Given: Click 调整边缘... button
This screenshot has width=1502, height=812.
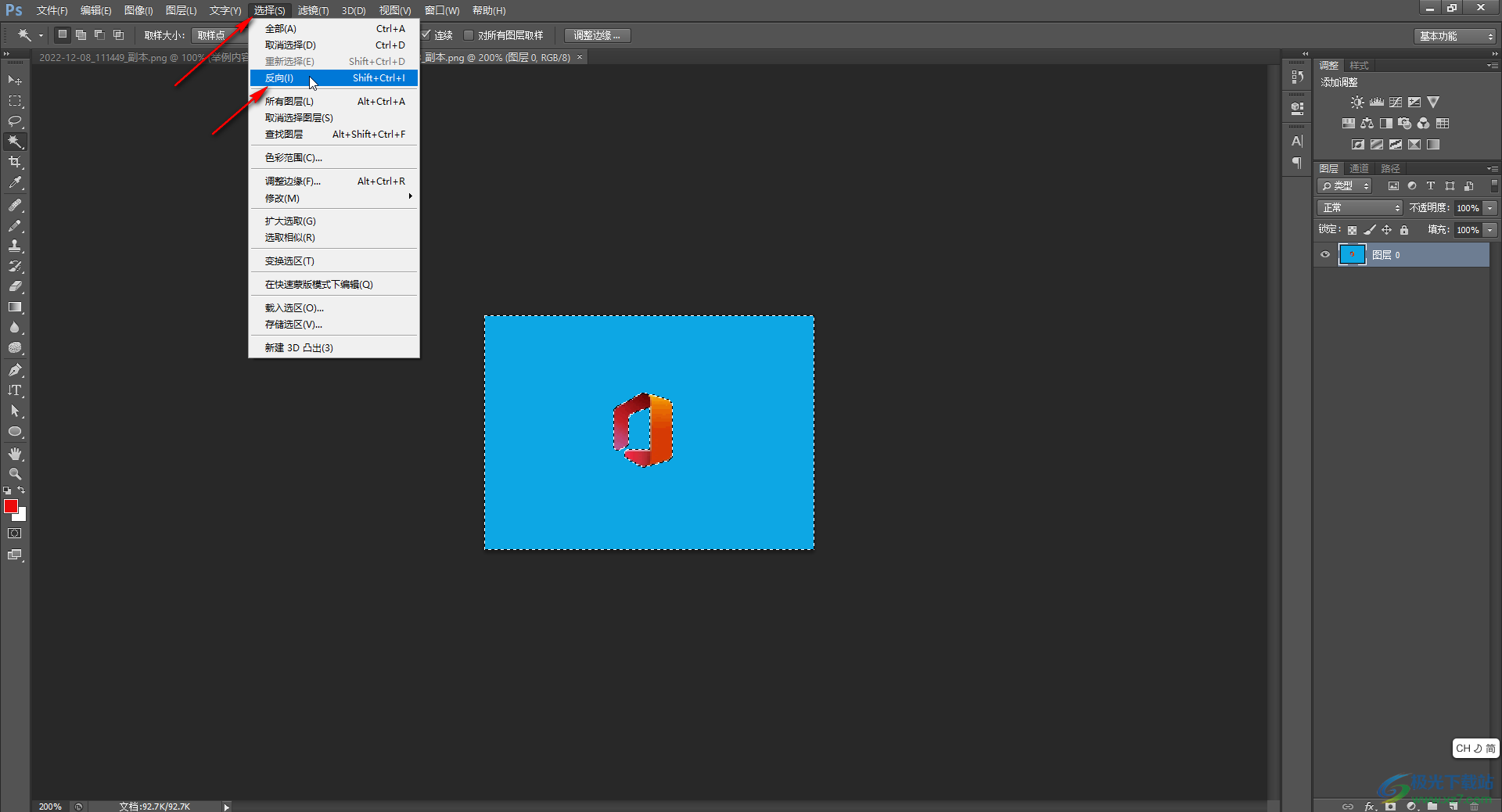Looking at the screenshot, I should coord(597,36).
